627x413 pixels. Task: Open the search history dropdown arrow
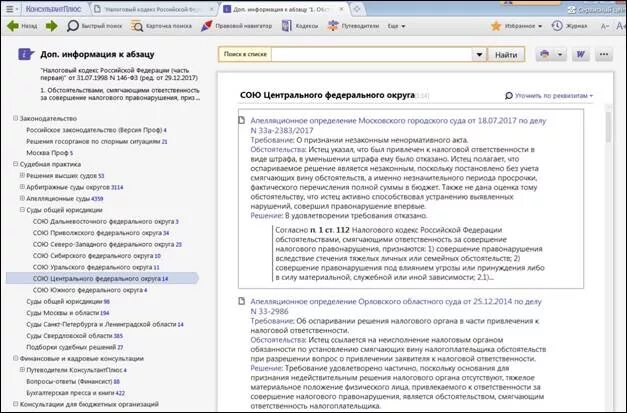[x=479, y=54]
